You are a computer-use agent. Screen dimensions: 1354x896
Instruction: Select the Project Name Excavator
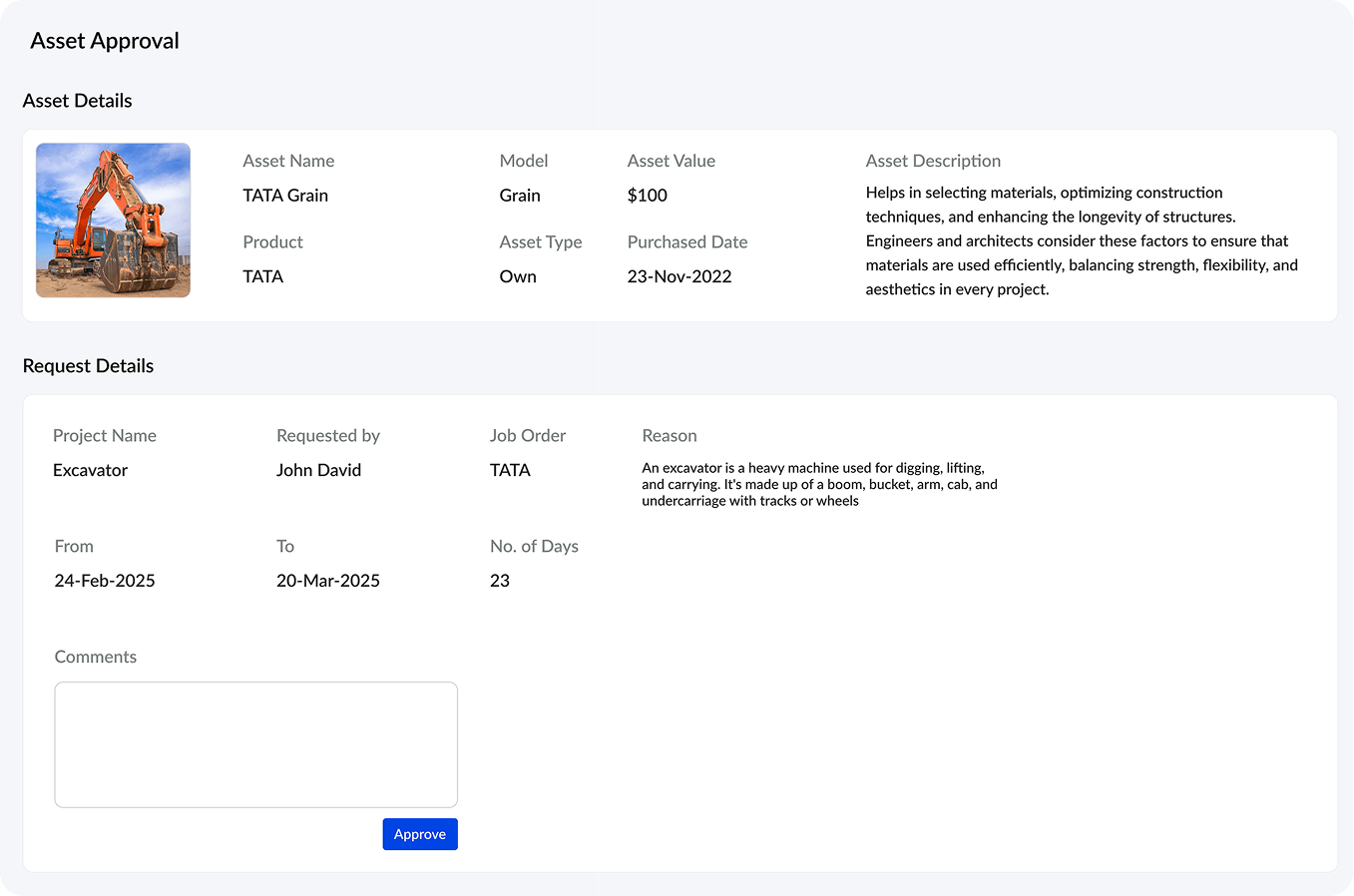90,469
